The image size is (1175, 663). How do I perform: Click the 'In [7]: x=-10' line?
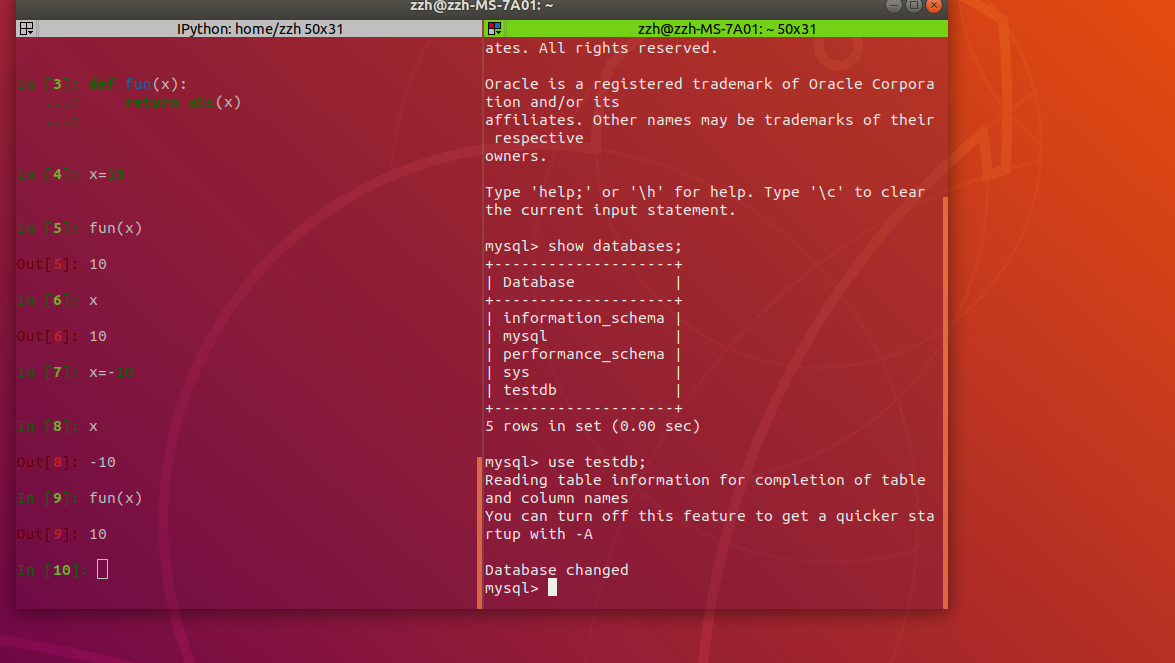[76, 372]
